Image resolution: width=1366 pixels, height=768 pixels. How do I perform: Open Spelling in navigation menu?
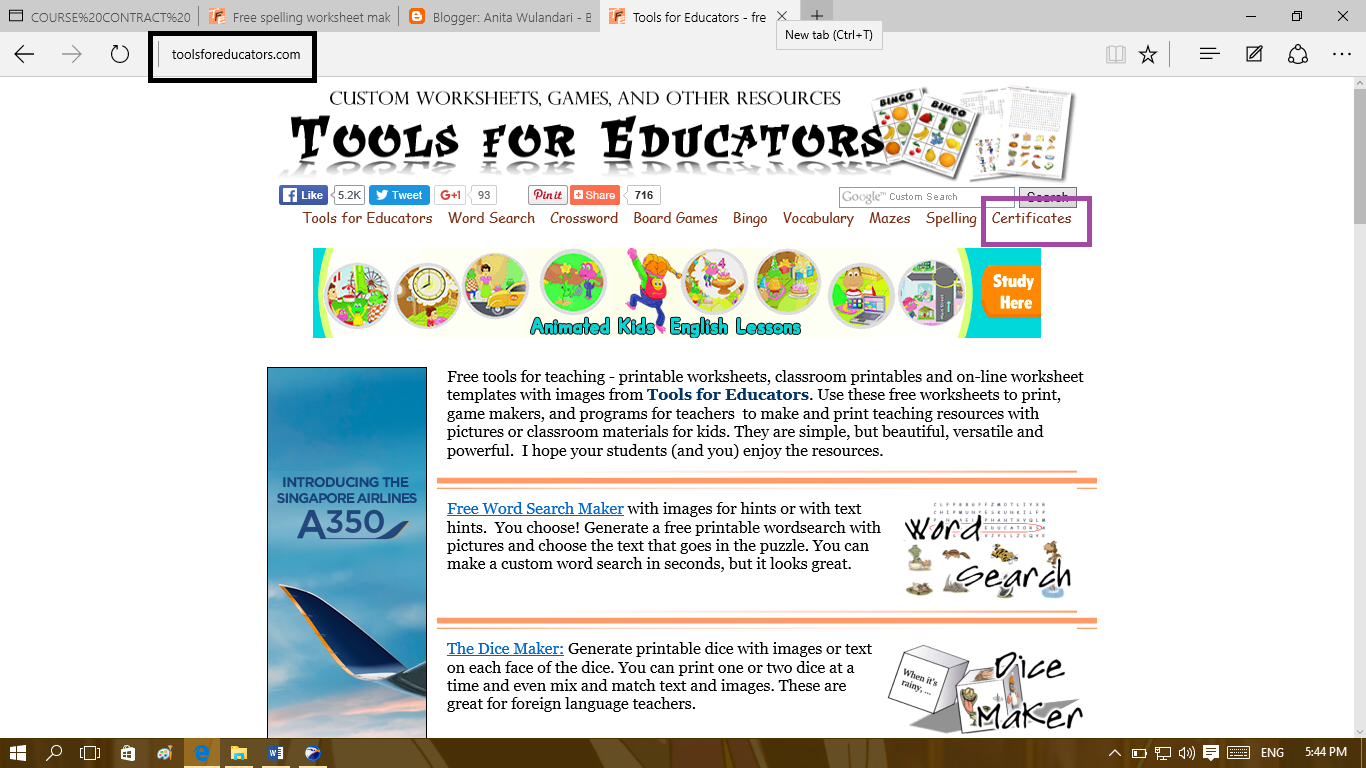tap(951, 218)
